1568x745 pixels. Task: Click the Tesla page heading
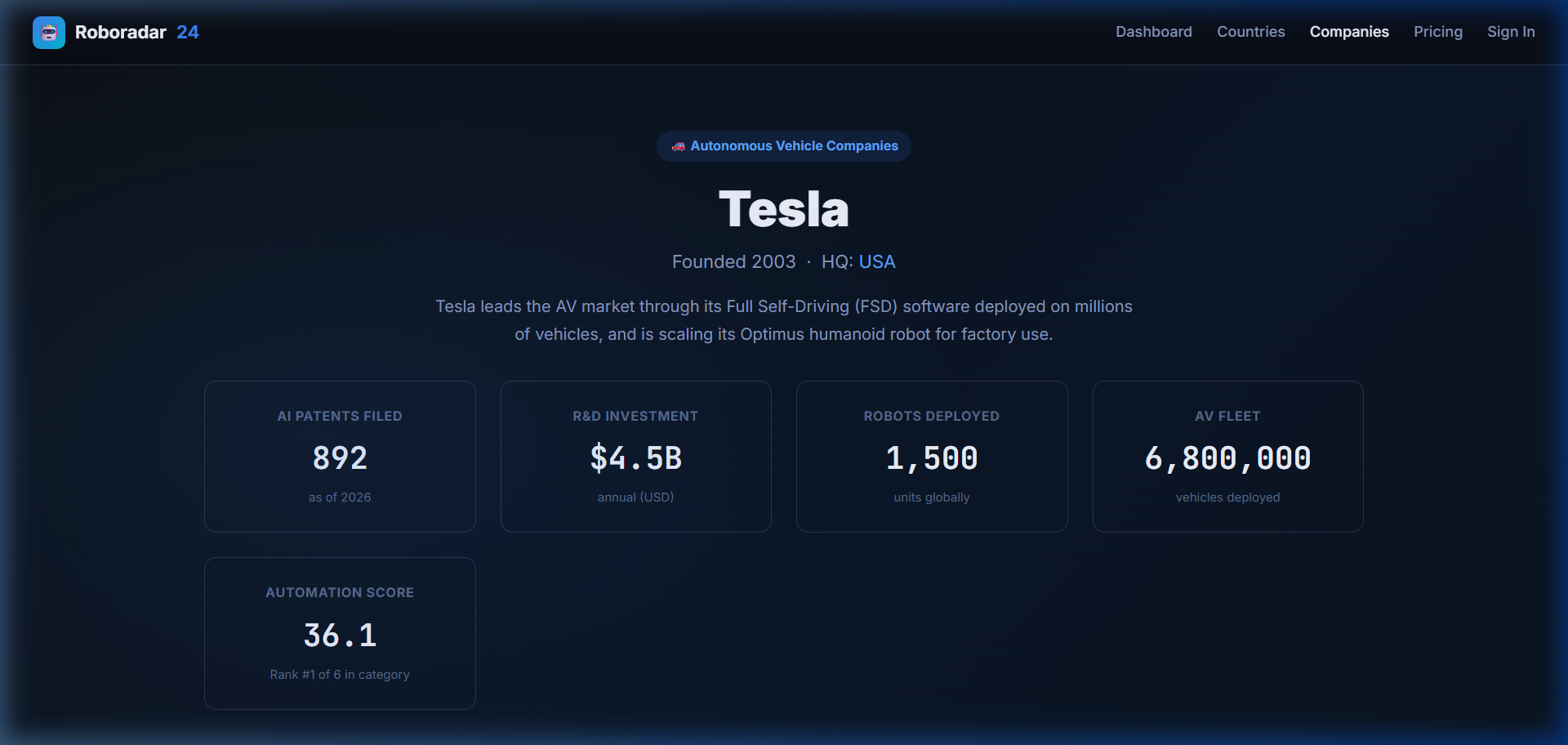point(783,209)
